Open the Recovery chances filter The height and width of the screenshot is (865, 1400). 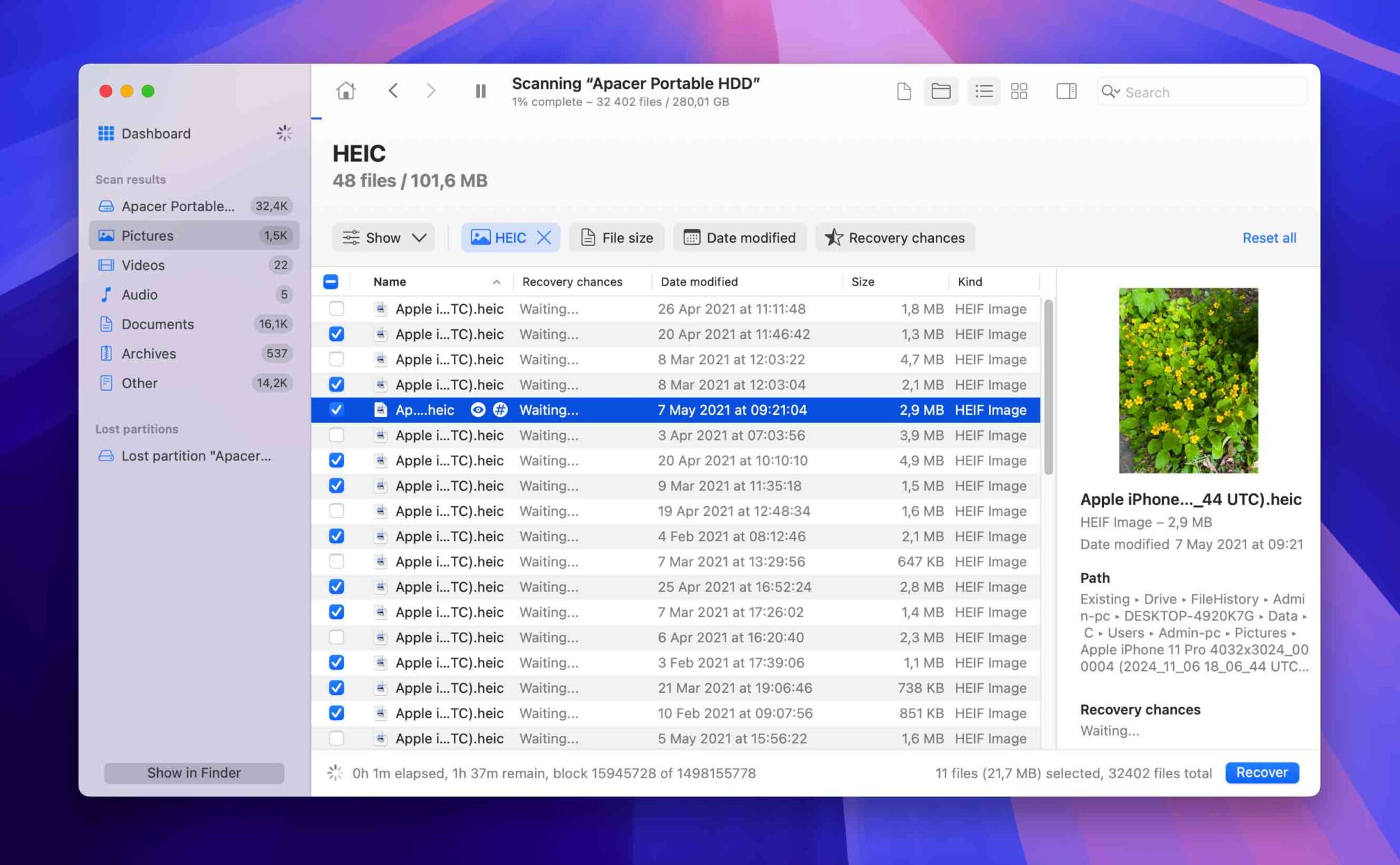point(895,238)
